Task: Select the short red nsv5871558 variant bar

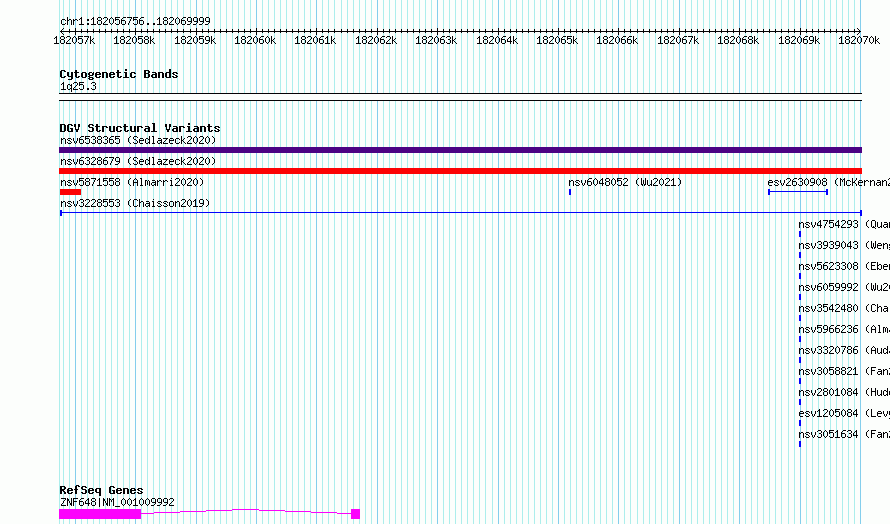Action: pos(70,192)
